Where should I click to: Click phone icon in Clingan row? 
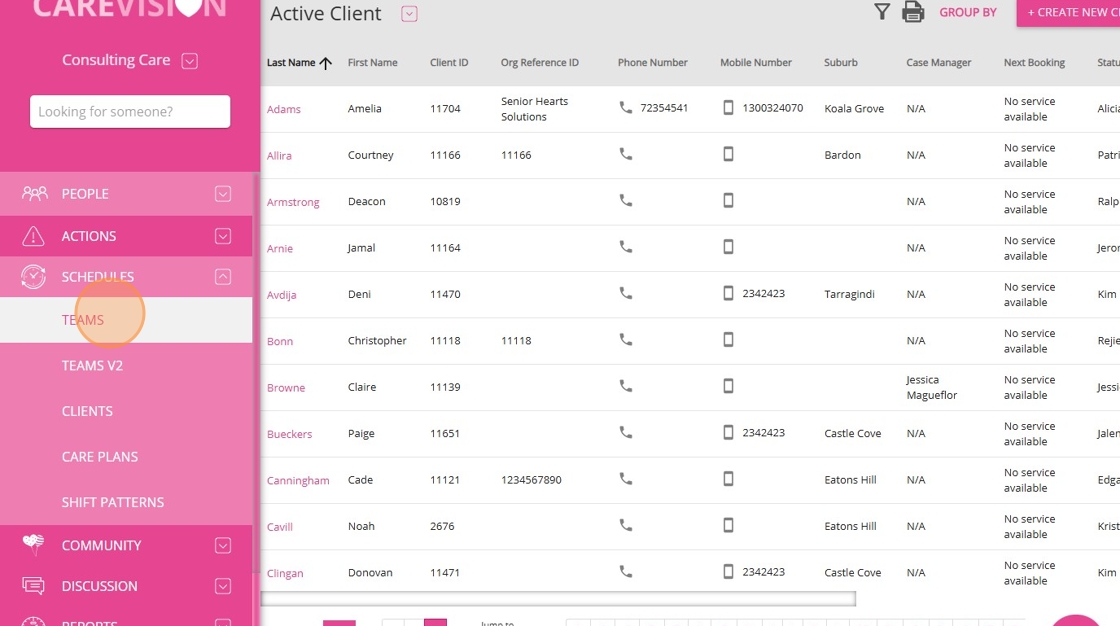tap(626, 572)
